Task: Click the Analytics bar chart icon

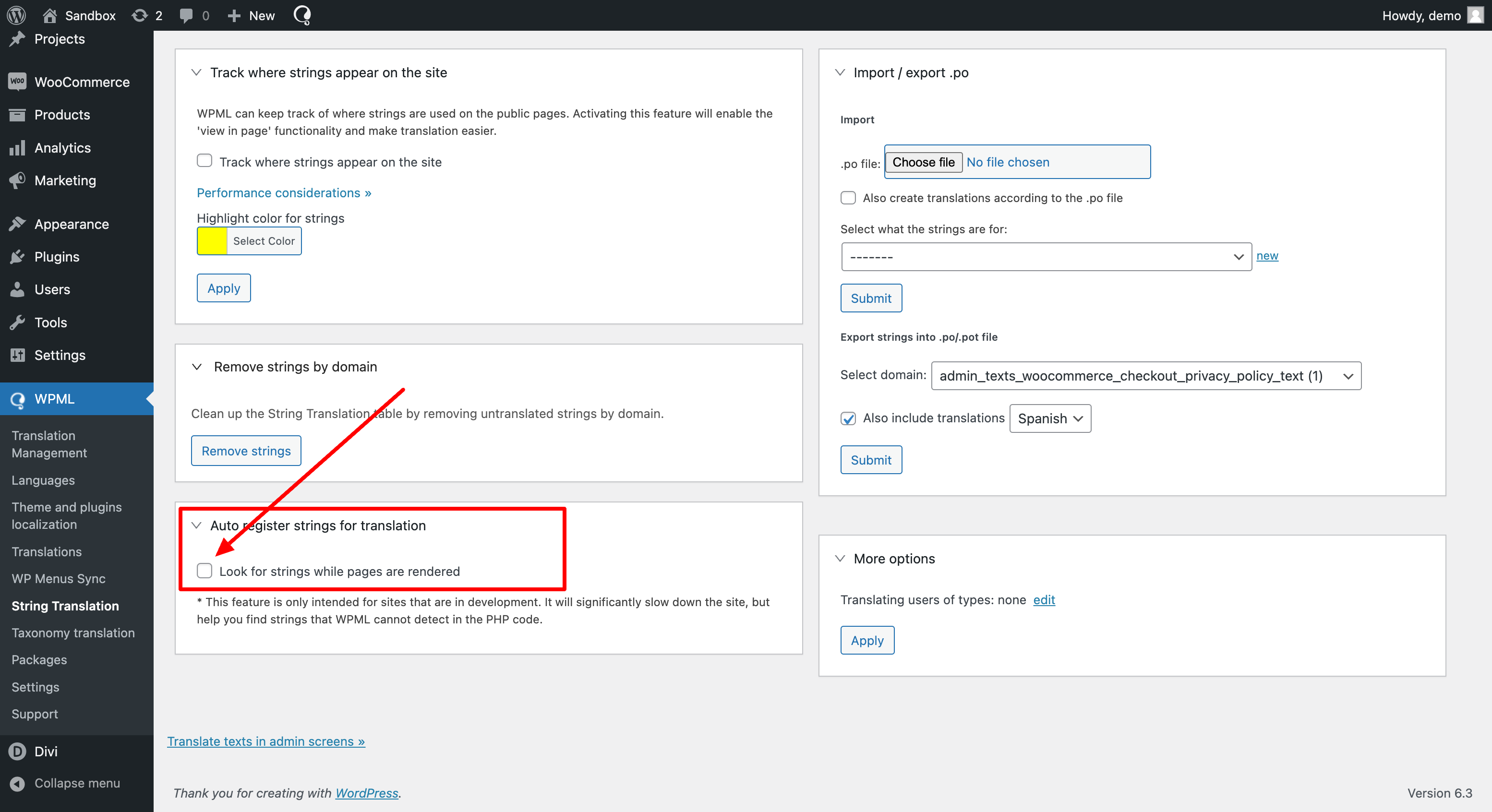Action: [x=17, y=148]
